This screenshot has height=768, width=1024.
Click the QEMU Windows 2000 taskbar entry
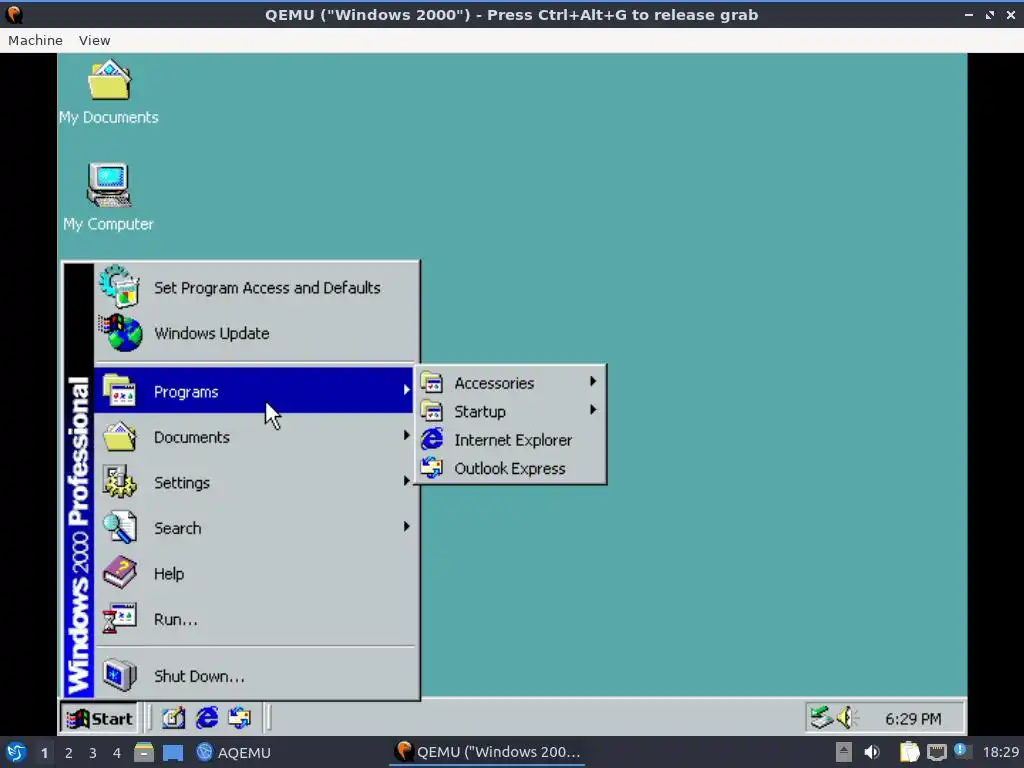tap(488, 752)
